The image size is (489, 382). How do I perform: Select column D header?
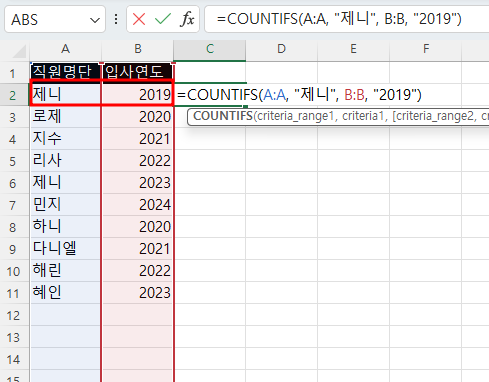point(282,49)
